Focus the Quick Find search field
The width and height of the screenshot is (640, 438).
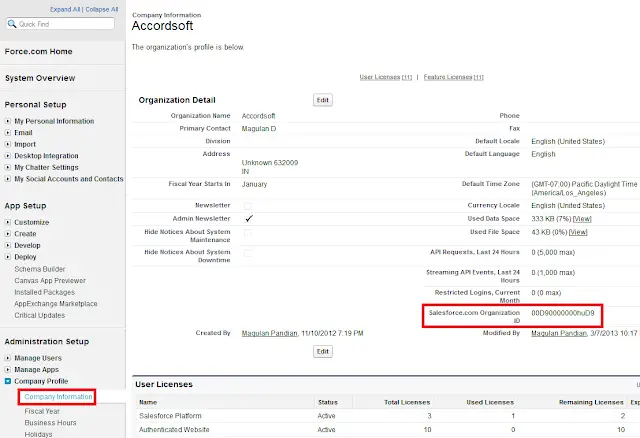60,24
